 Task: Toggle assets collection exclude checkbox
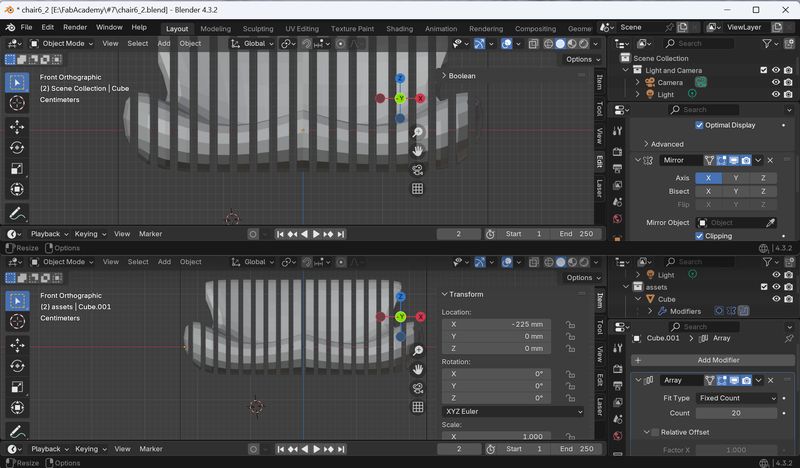764,287
